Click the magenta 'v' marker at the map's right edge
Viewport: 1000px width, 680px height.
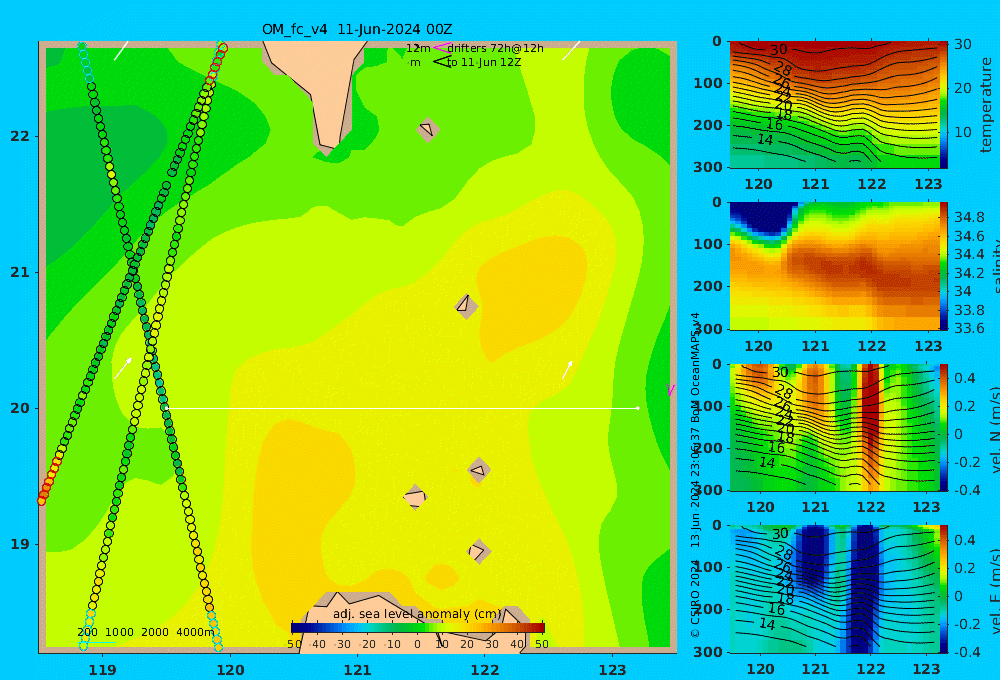670,390
